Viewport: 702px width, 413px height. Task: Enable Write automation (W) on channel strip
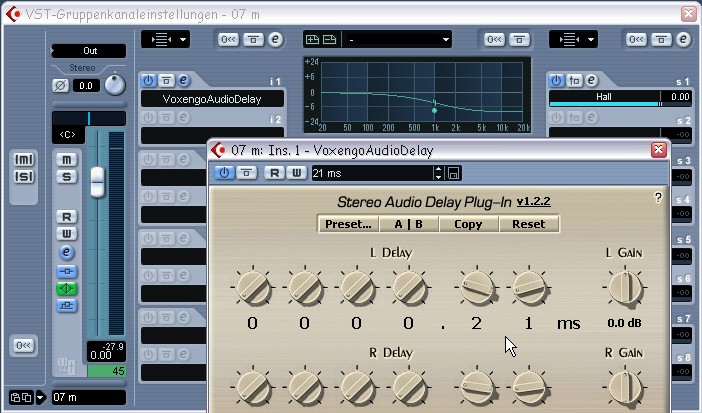[66, 233]
